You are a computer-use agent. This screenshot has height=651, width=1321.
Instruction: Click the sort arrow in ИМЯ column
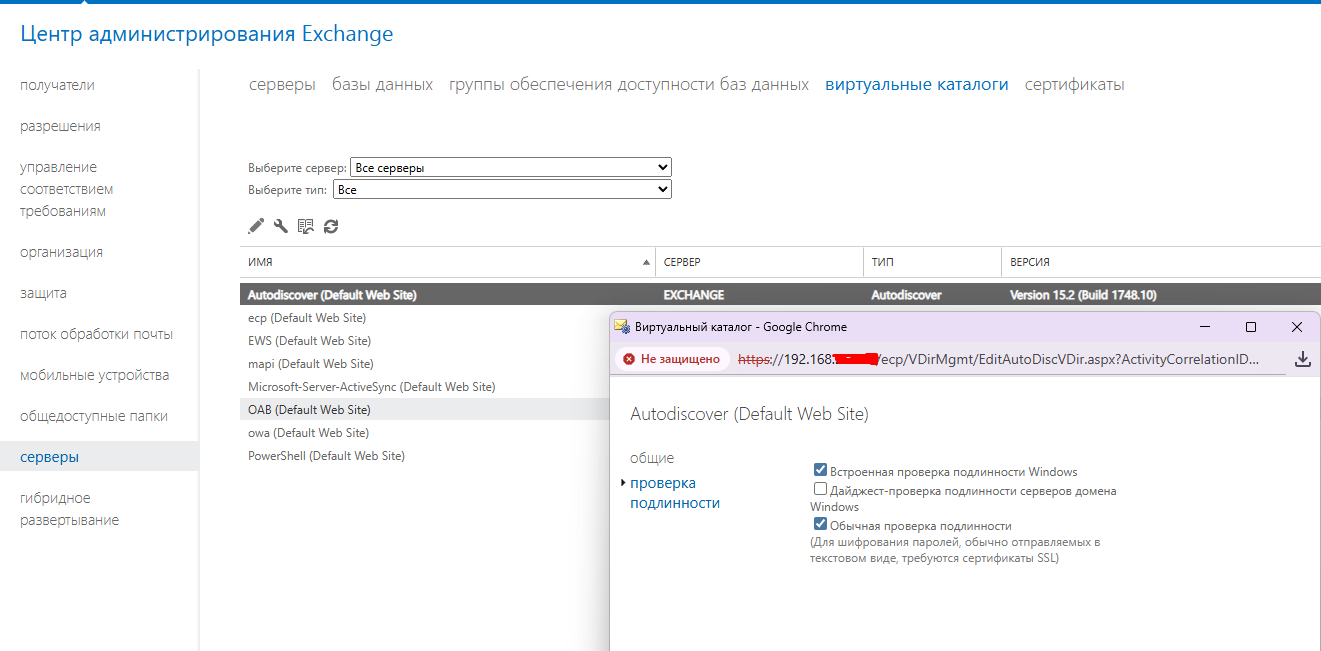coord(645,262)
